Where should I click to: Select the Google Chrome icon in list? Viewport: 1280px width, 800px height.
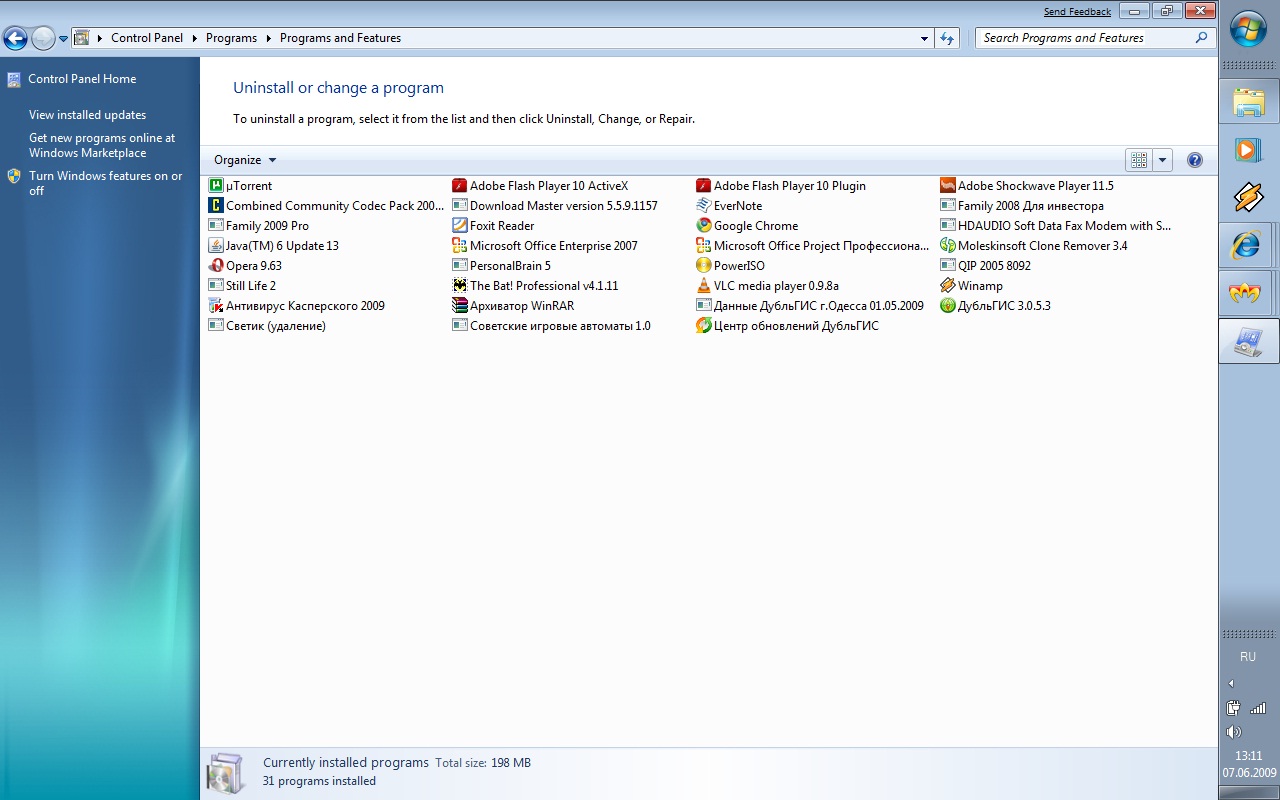704,226
